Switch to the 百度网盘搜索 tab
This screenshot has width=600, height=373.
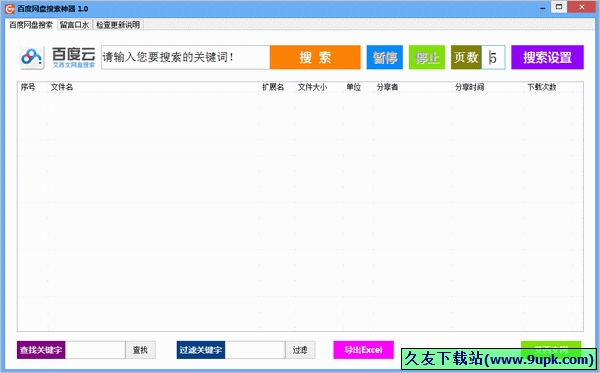31,25
